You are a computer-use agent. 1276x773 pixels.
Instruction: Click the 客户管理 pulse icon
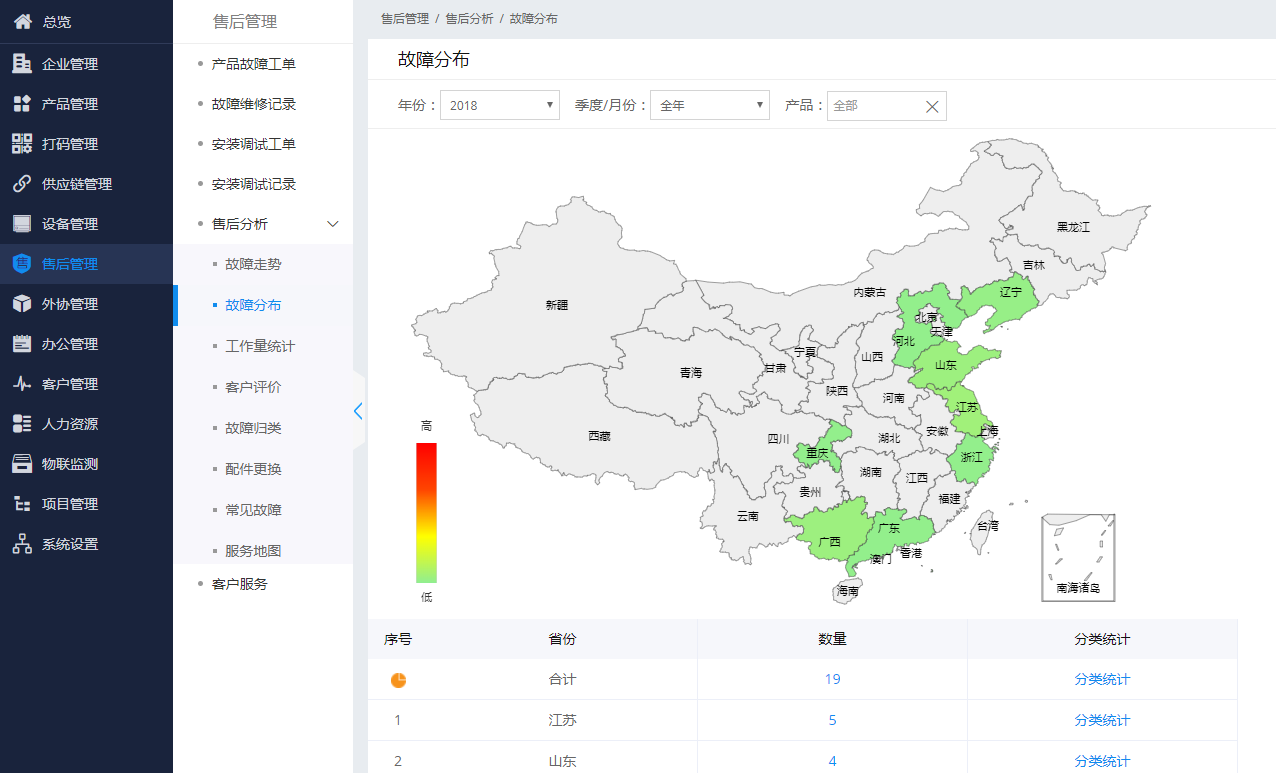[22, 384]
